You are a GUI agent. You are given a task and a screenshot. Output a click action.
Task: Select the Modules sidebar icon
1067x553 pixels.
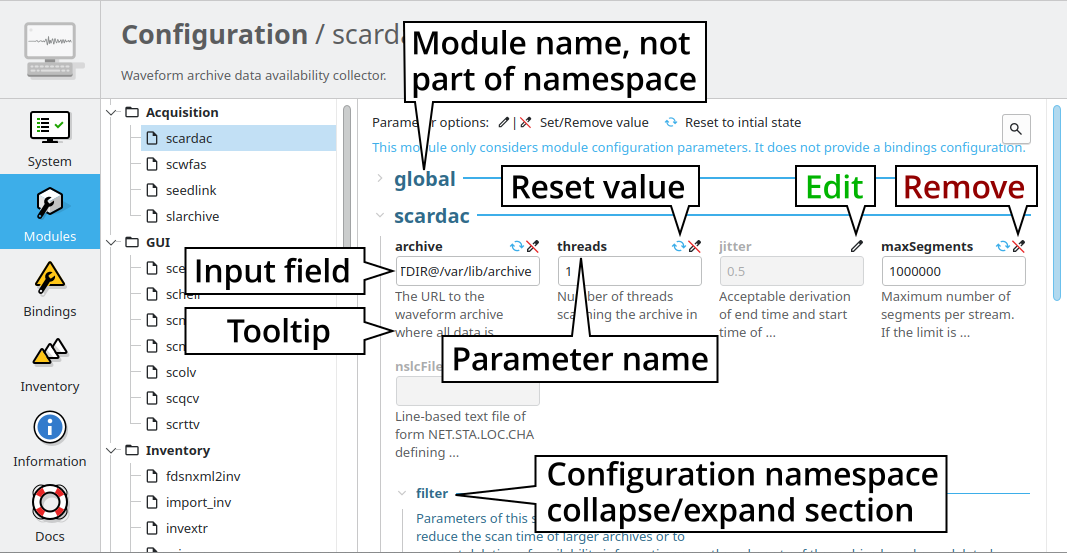(x=49, y=212)
